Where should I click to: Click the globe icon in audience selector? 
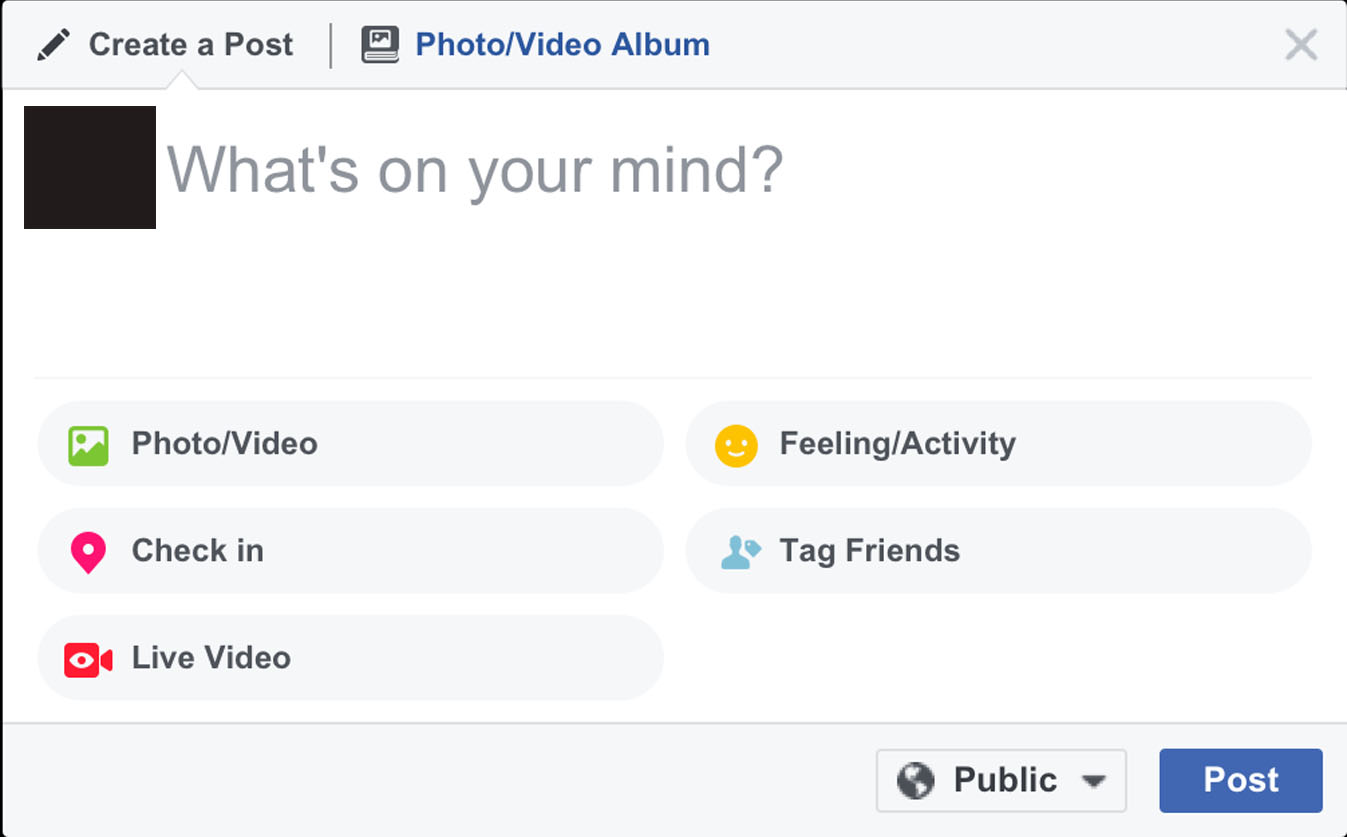tap(916, 780)
